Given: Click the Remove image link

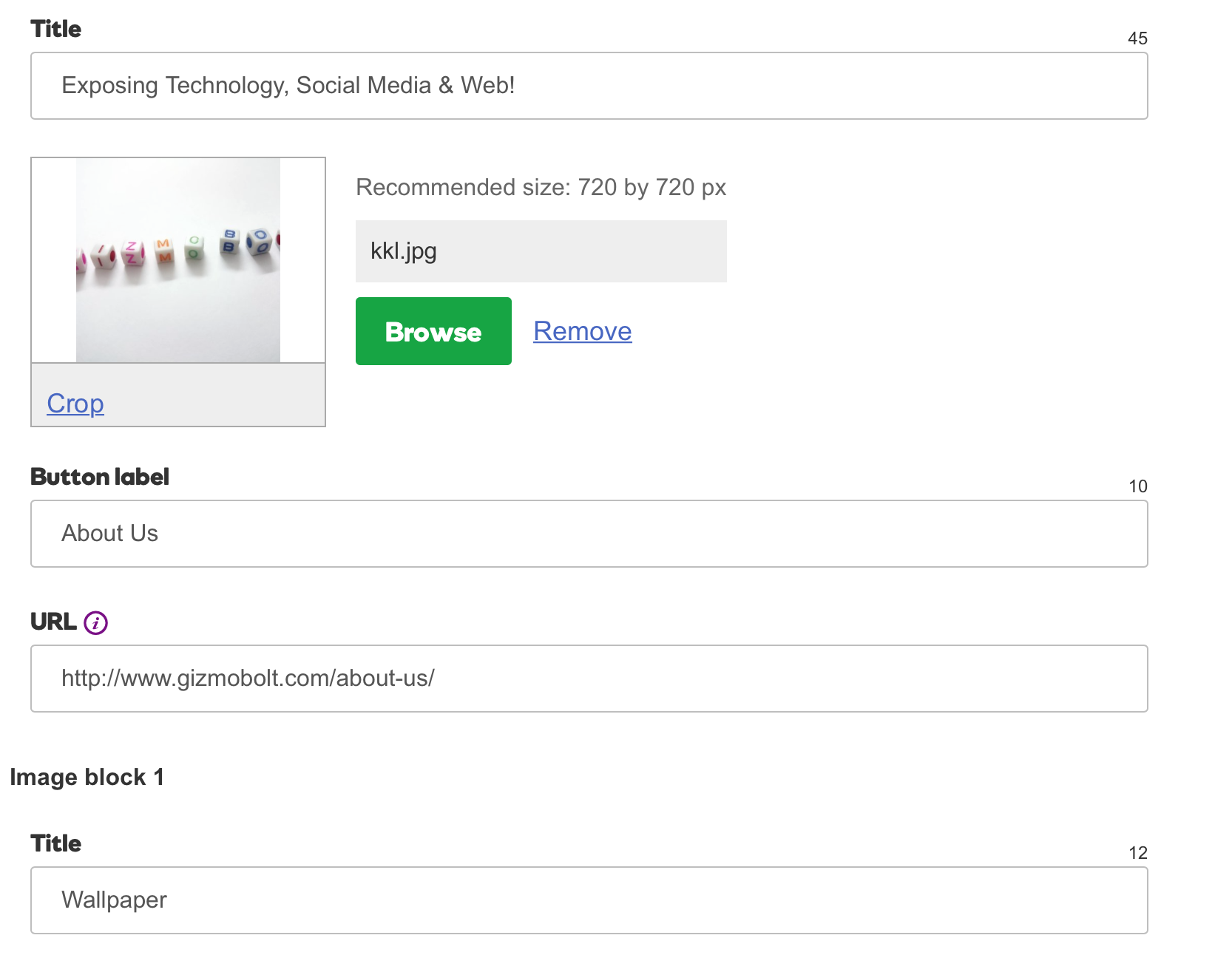Looking at the screenshot, I should 583,331.
